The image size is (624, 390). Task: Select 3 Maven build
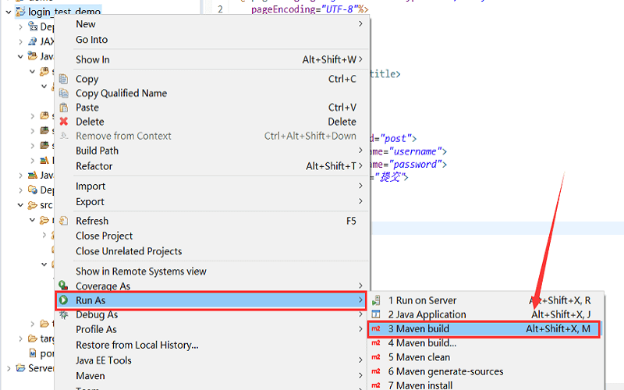tap(484, 329)
